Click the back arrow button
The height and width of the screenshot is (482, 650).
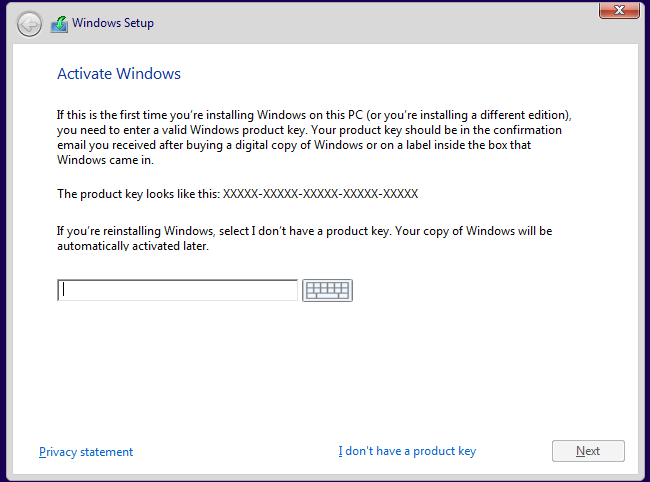(29, 24)
